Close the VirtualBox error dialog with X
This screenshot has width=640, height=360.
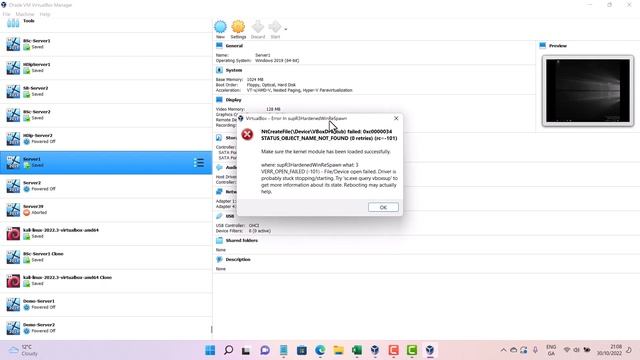396,118
